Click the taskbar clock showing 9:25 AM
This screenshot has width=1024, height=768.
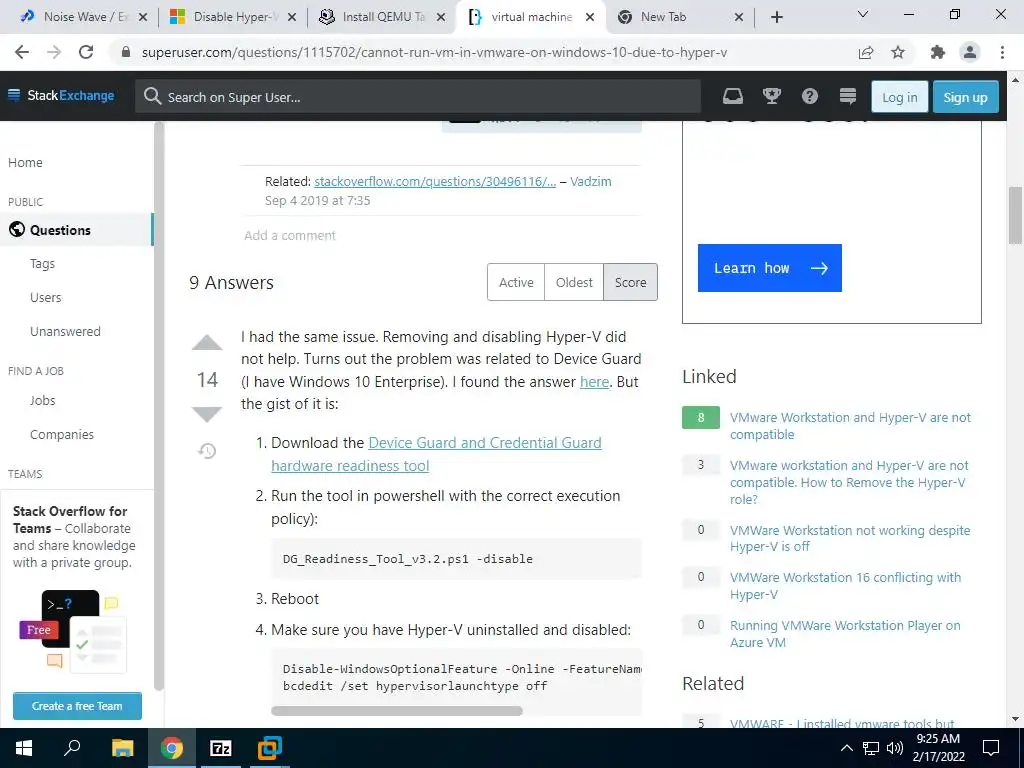click(938, 748)
